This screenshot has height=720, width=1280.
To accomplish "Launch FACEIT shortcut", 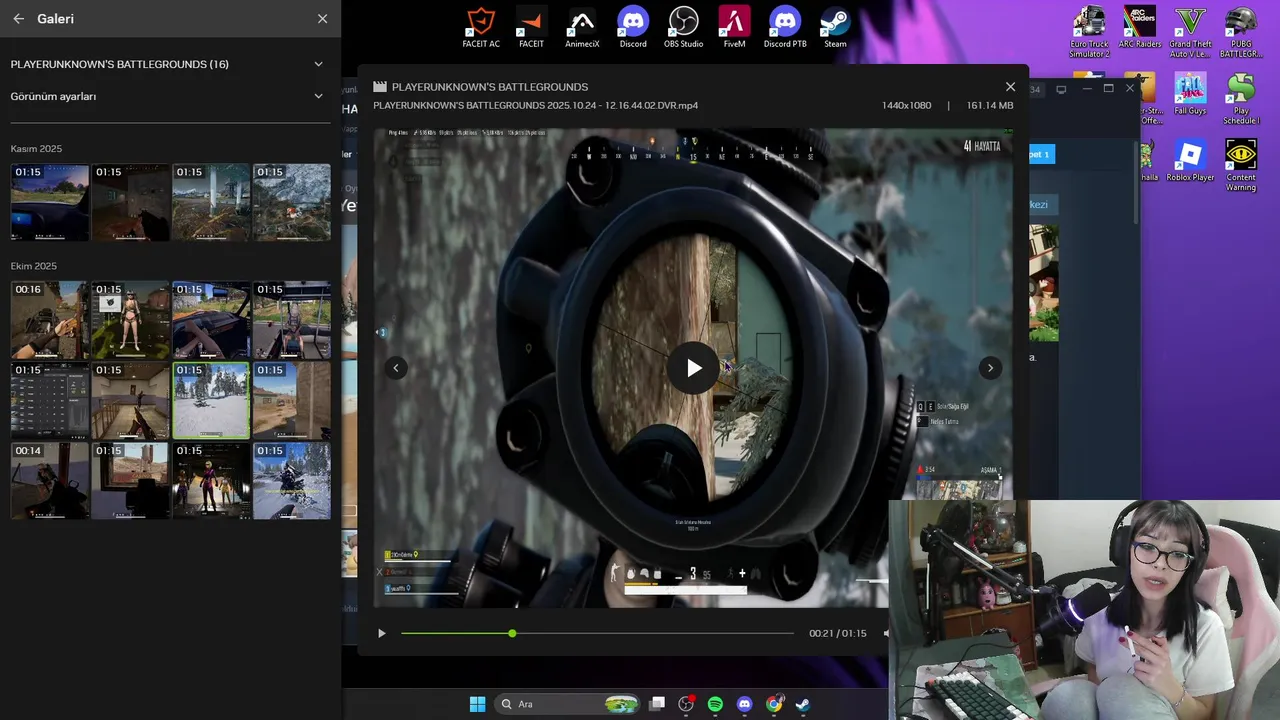I will coord(531,27).
